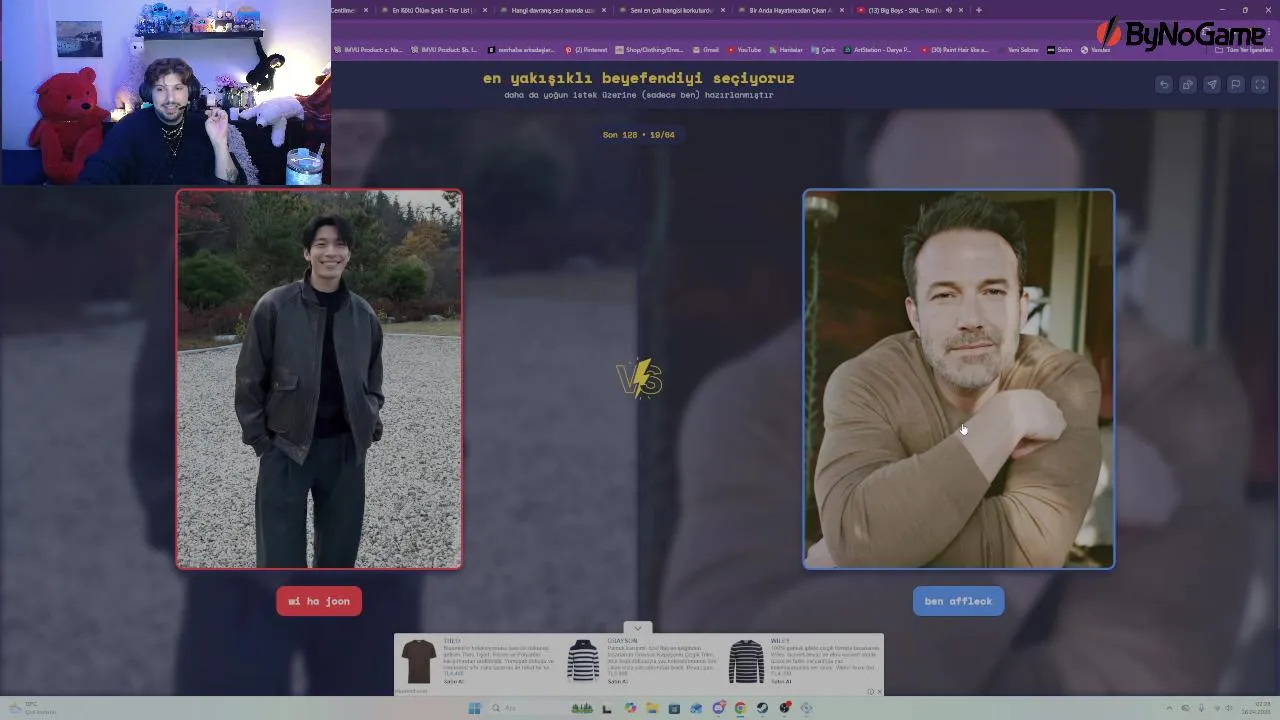
Task: Pick the ben affleck photo card
Action: click(958, 379)
